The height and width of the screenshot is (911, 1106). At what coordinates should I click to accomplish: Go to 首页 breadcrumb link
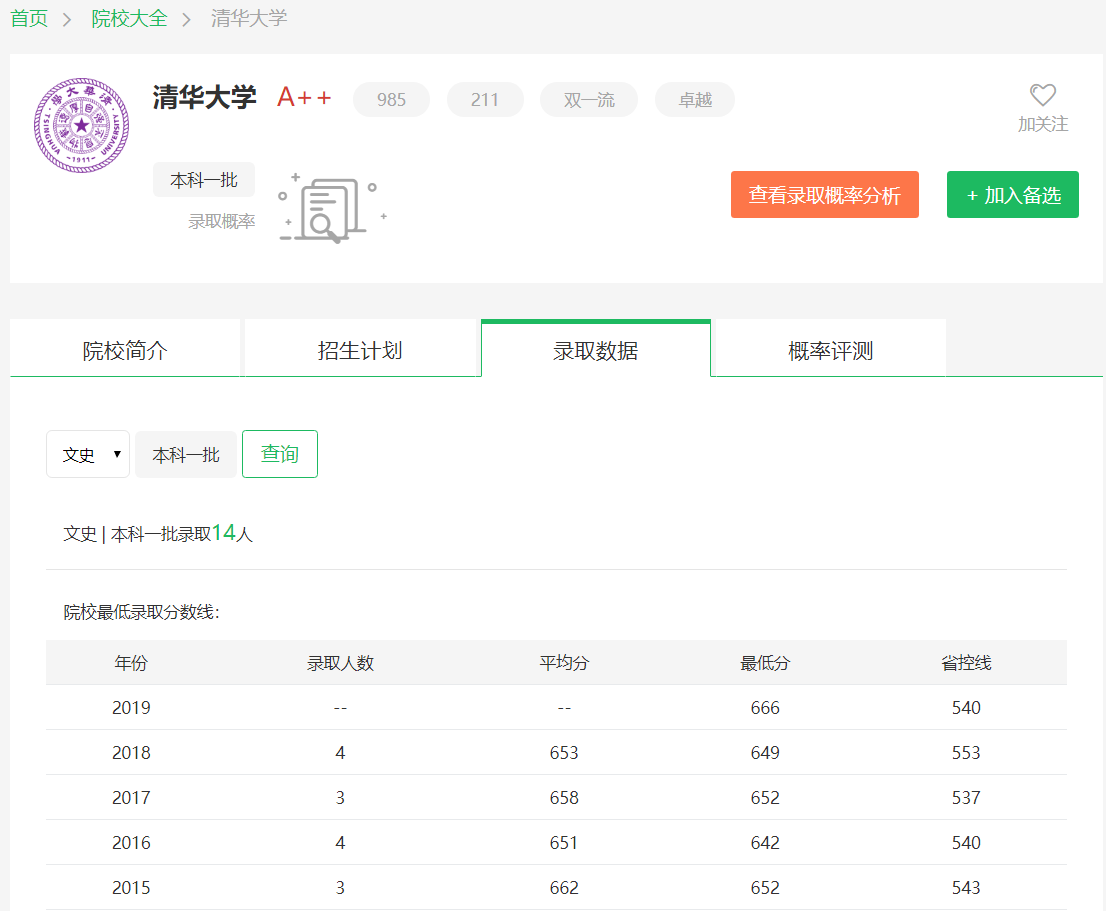[x=29, y=18]
